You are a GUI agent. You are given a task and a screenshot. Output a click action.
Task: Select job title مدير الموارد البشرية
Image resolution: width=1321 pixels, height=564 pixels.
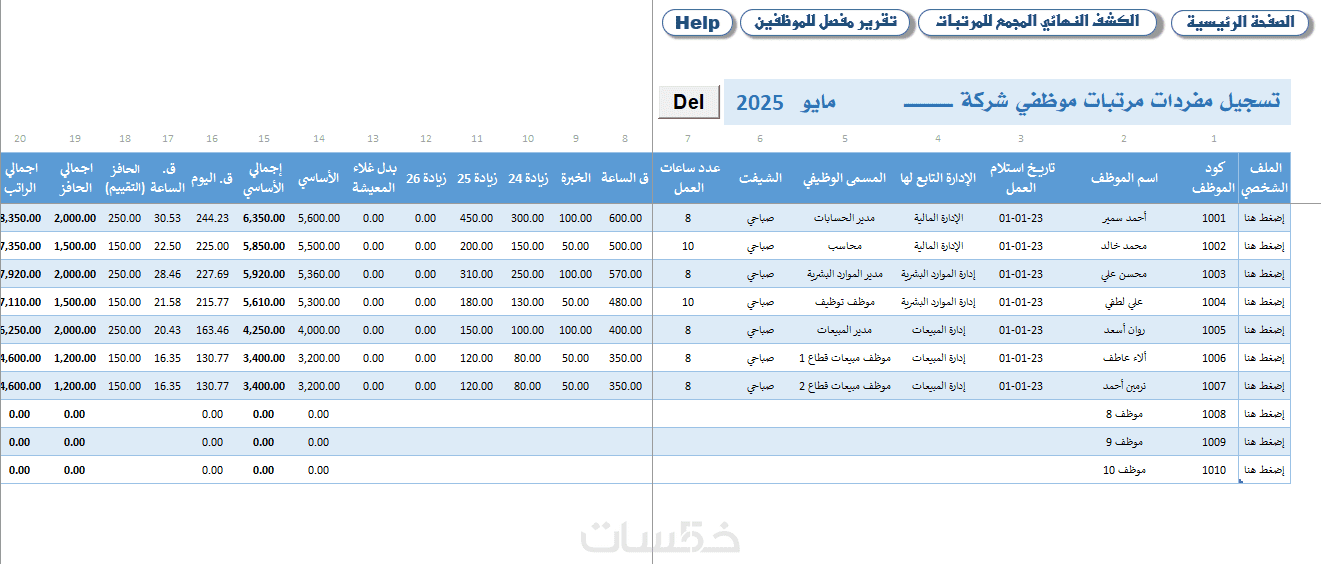coord(846,274)
